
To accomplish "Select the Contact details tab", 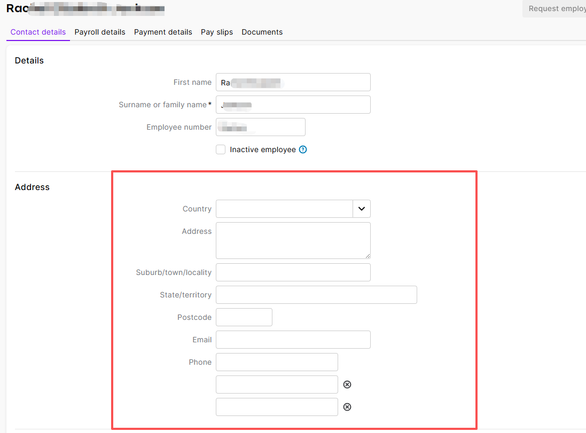I will click(38, 32).
